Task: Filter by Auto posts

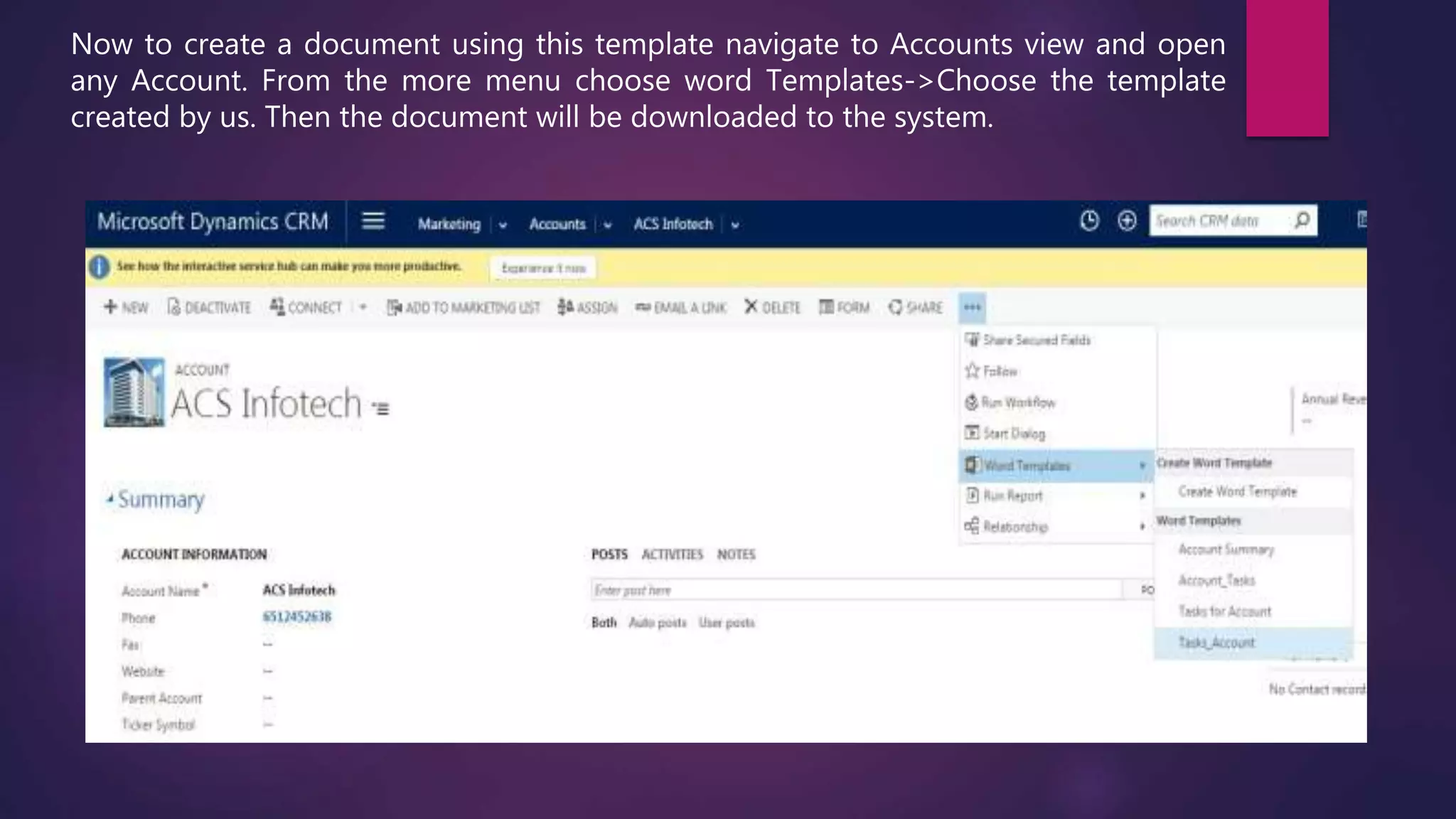Action: tap(658, 623)
